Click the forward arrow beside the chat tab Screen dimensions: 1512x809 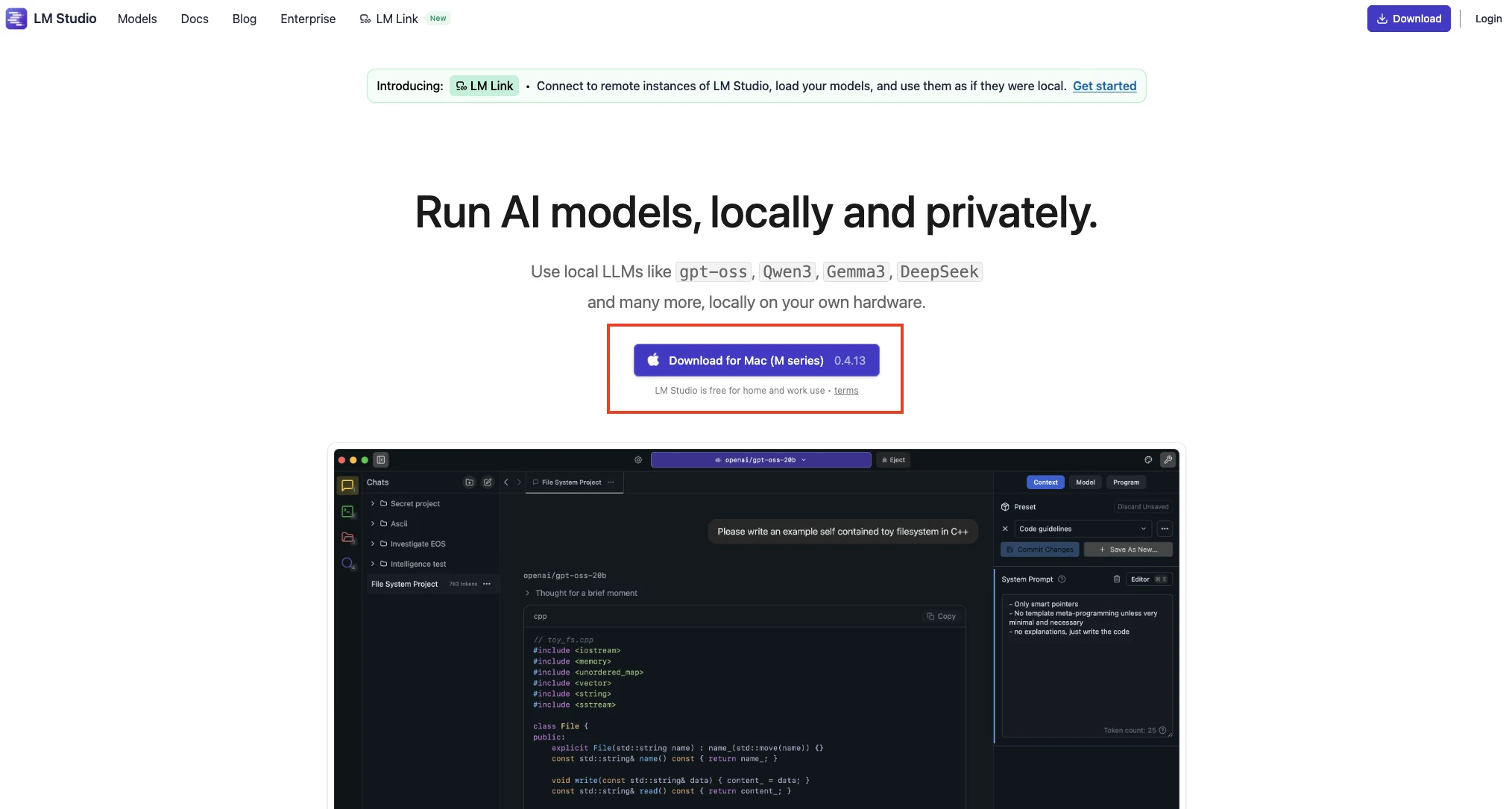[x=519, y=482]
